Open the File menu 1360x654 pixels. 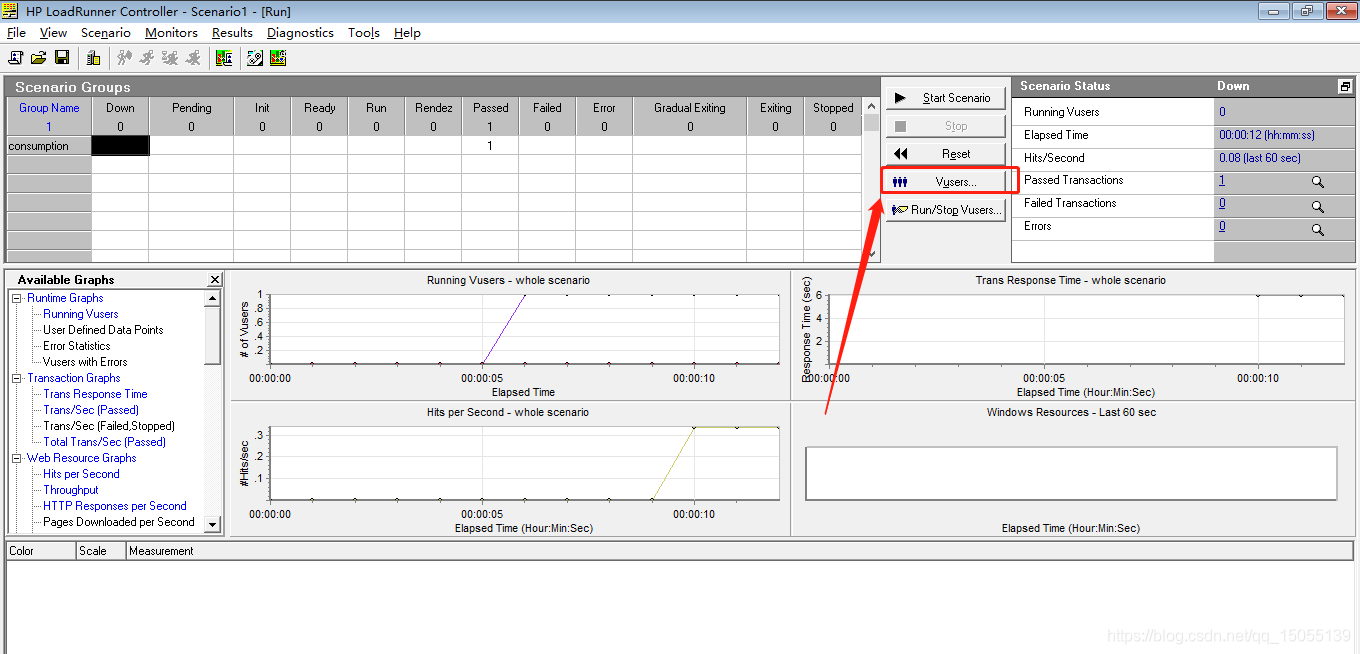click(16, 32)
